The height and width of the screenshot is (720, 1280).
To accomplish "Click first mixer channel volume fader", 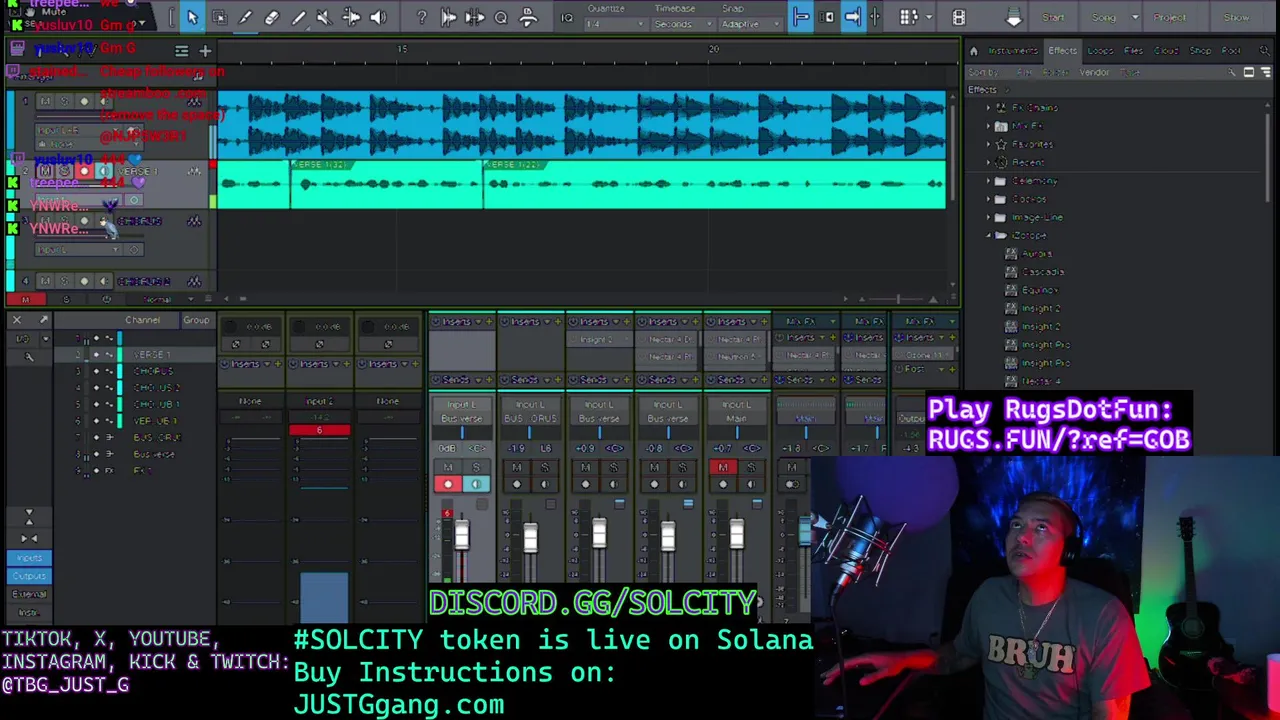I will 461,536.
